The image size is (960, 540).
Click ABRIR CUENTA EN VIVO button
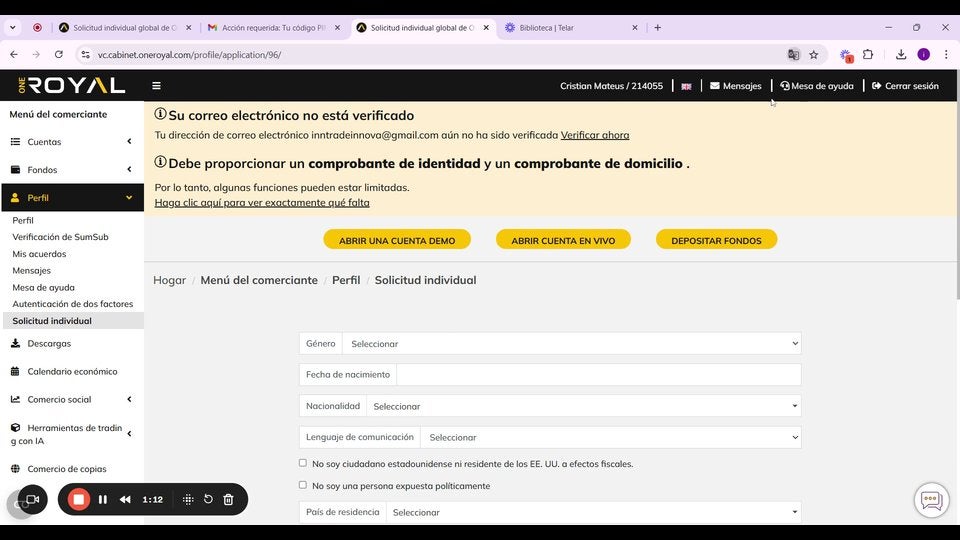(x=563, y=240)
